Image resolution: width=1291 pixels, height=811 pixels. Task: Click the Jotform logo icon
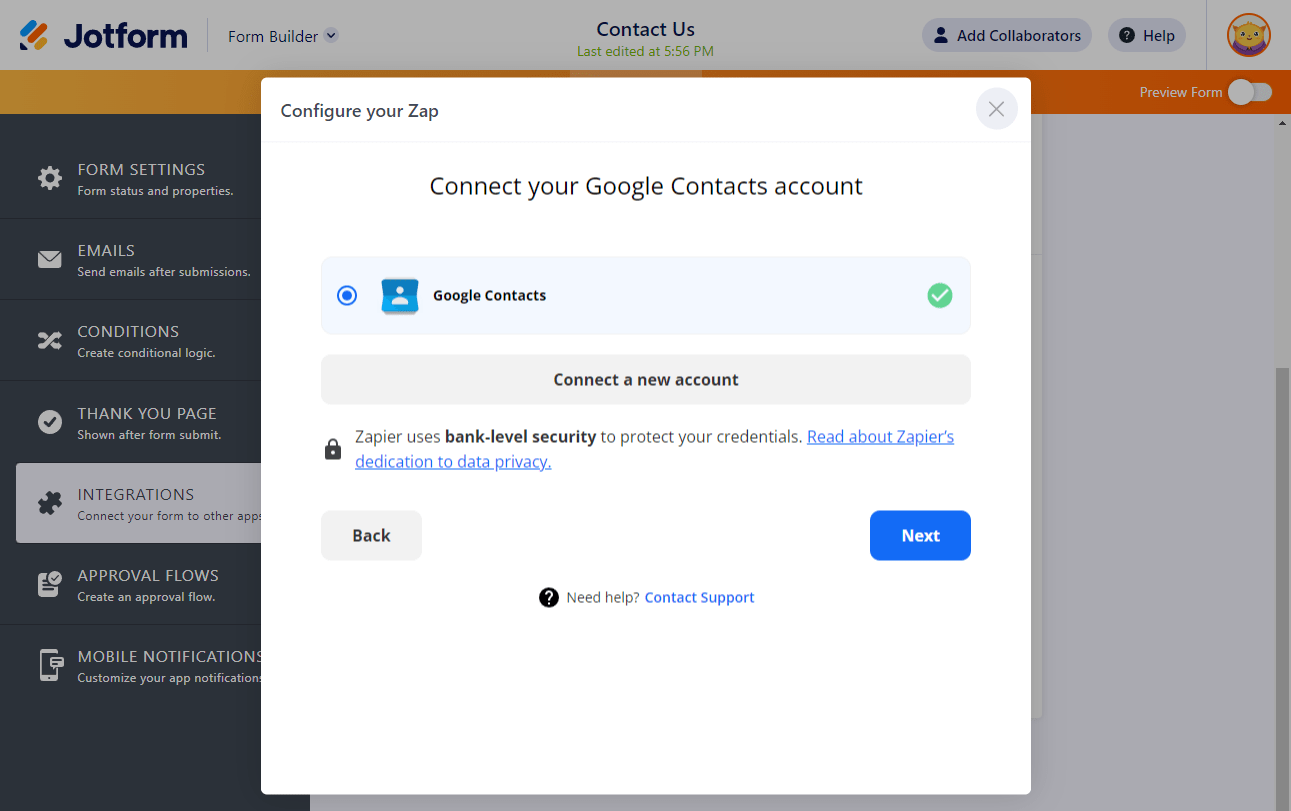34,35
